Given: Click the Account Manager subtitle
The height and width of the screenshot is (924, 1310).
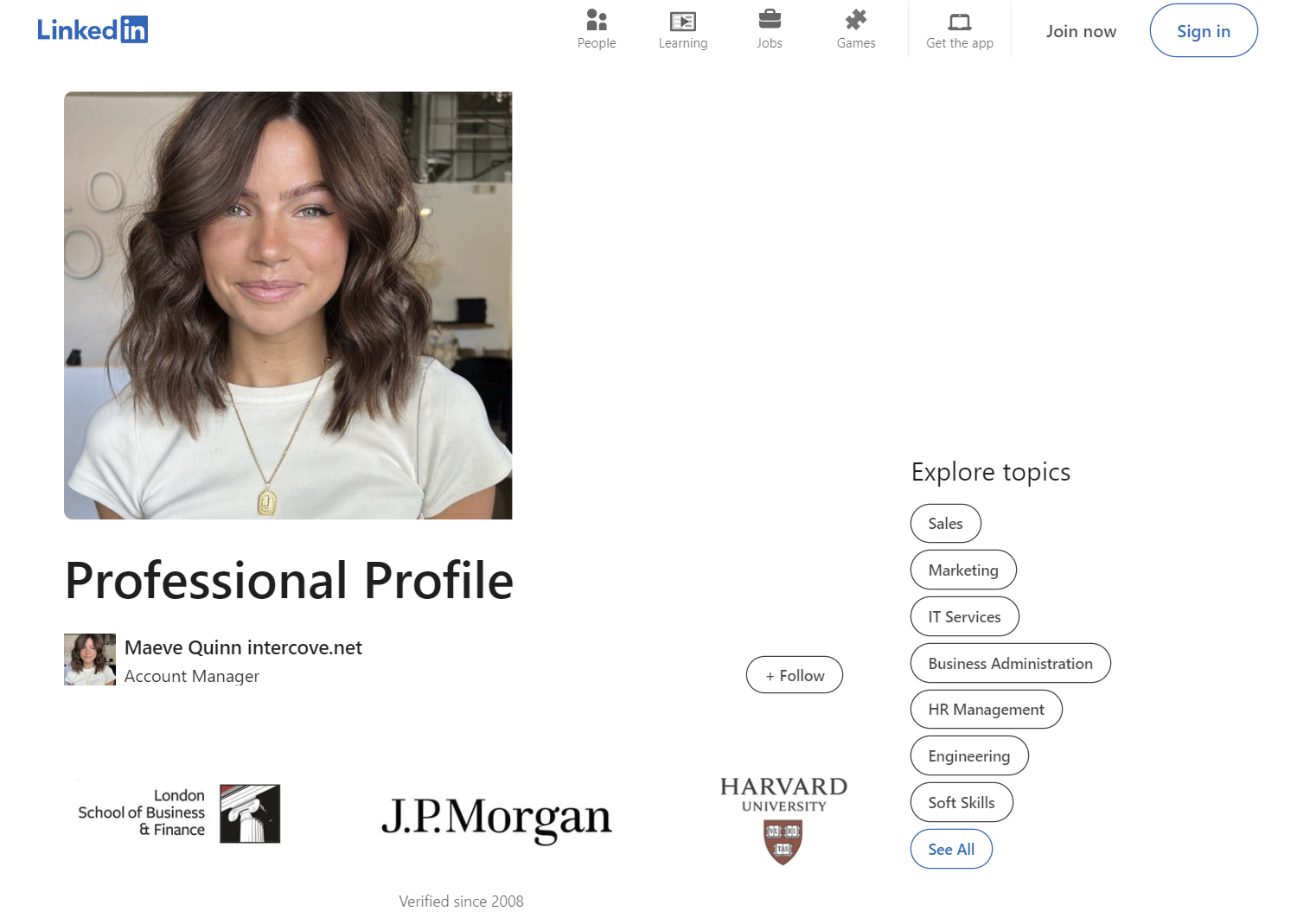Looking at the screenshot, I should tap(192, 676).
